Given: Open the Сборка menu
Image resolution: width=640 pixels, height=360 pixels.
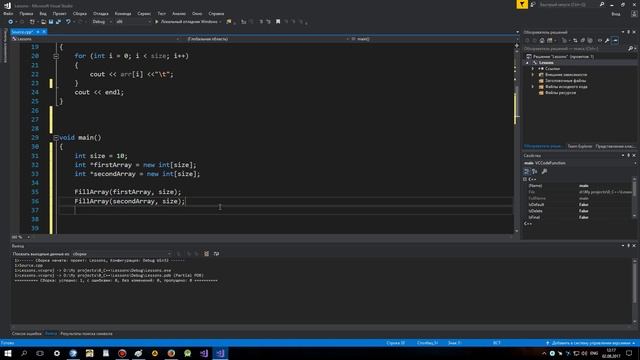Looking at the screenshot, I should point(80,13).
